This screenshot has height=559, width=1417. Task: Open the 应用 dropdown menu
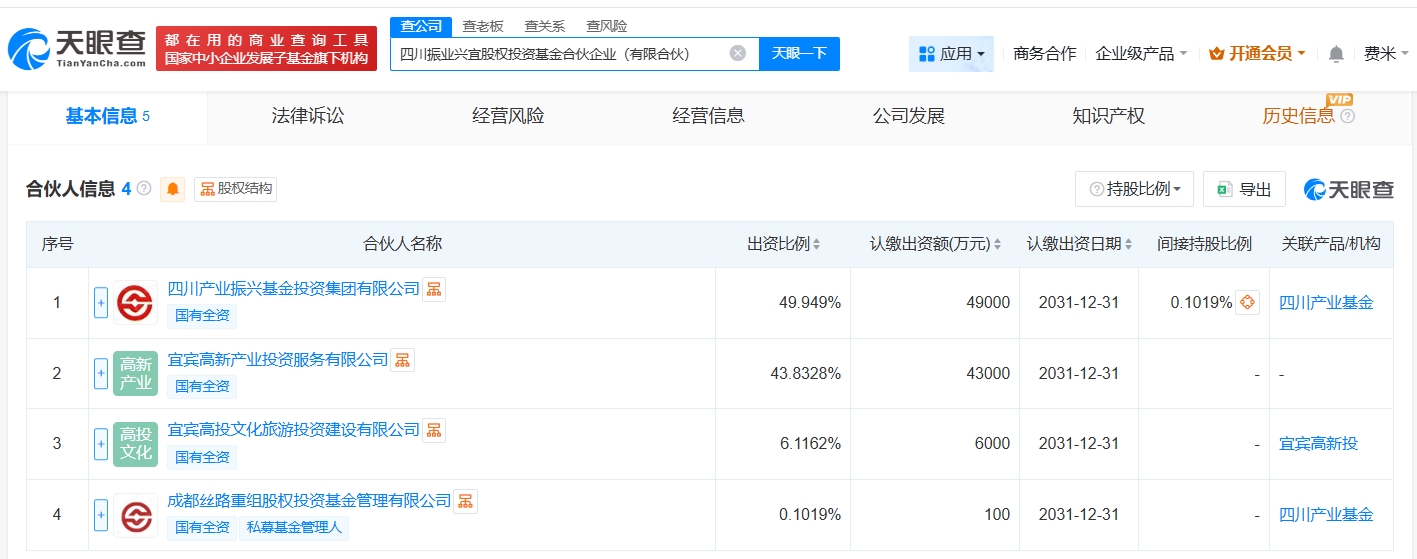tap(951, 54)
